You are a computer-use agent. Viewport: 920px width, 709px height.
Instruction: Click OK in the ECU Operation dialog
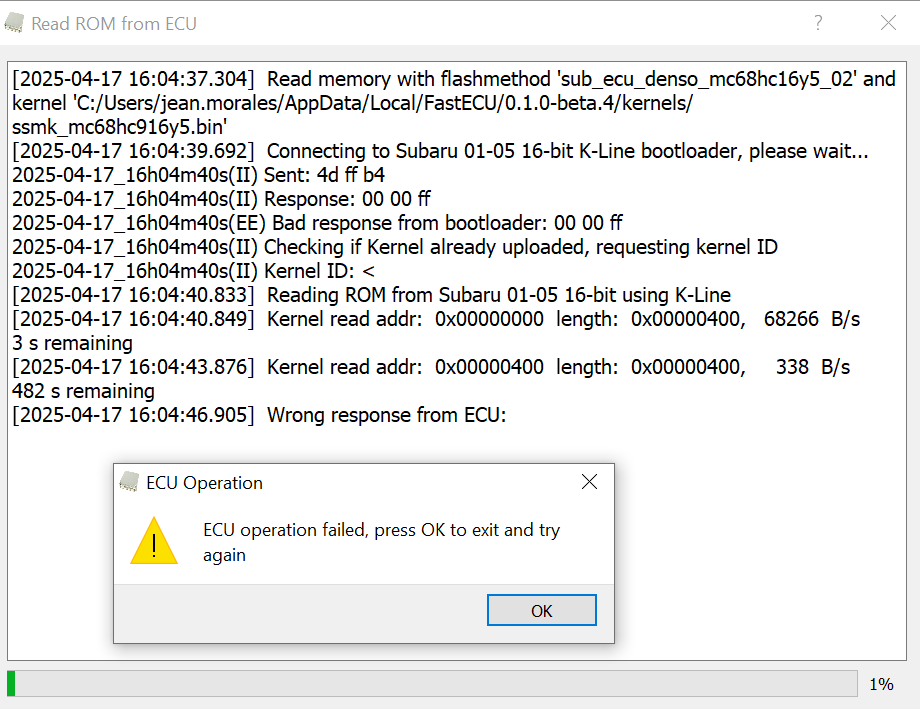click(x=542, y=610)
